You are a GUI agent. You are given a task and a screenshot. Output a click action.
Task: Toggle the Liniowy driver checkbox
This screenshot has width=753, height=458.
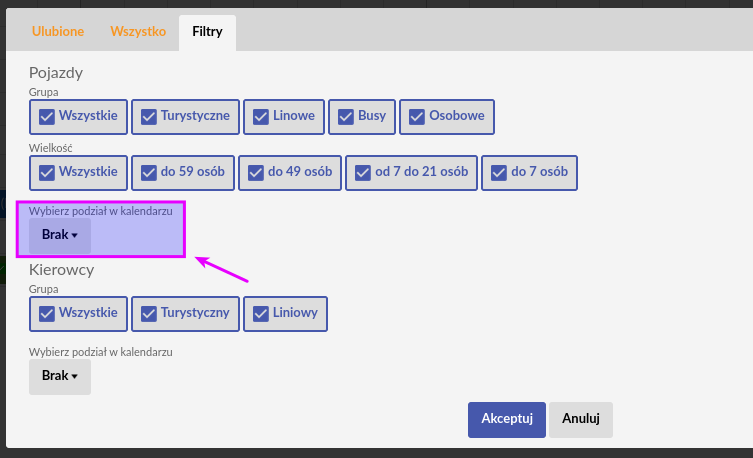[285, 314]
